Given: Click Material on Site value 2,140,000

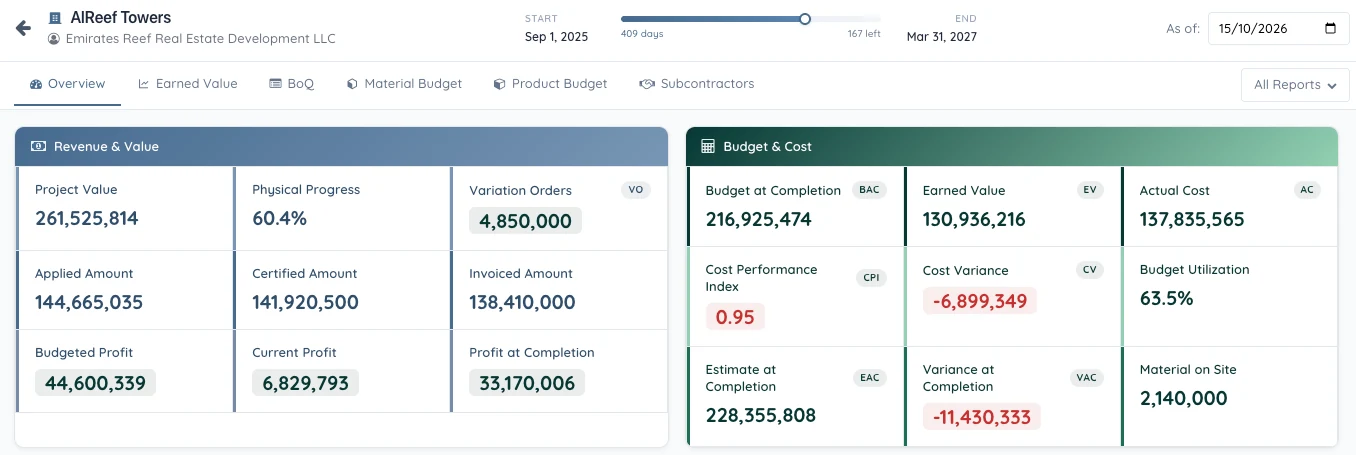Looking at the screenshot, I should 1184,398.
